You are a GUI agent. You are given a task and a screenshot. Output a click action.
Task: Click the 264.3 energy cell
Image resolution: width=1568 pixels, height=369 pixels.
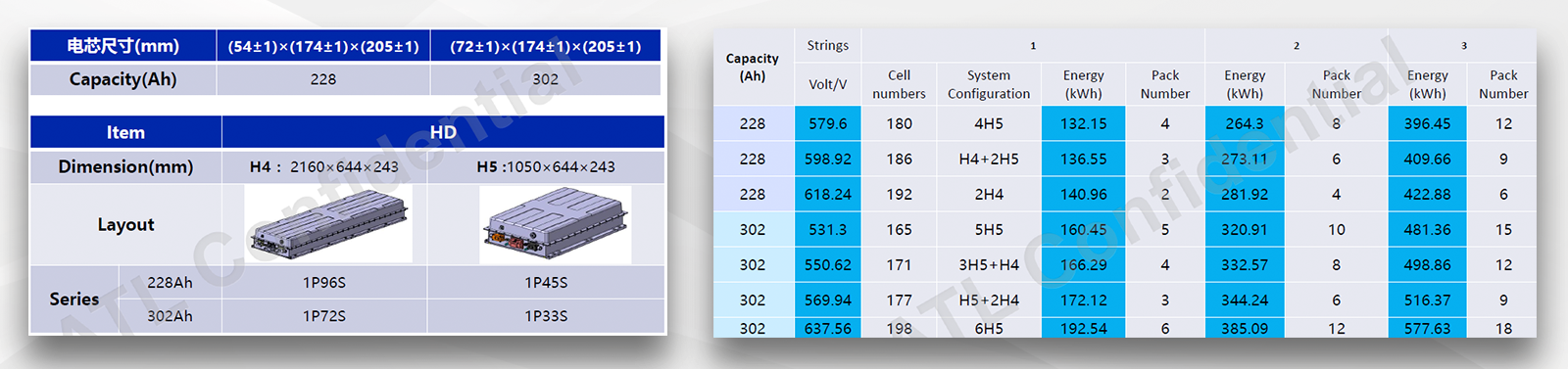coord(1245,123)
